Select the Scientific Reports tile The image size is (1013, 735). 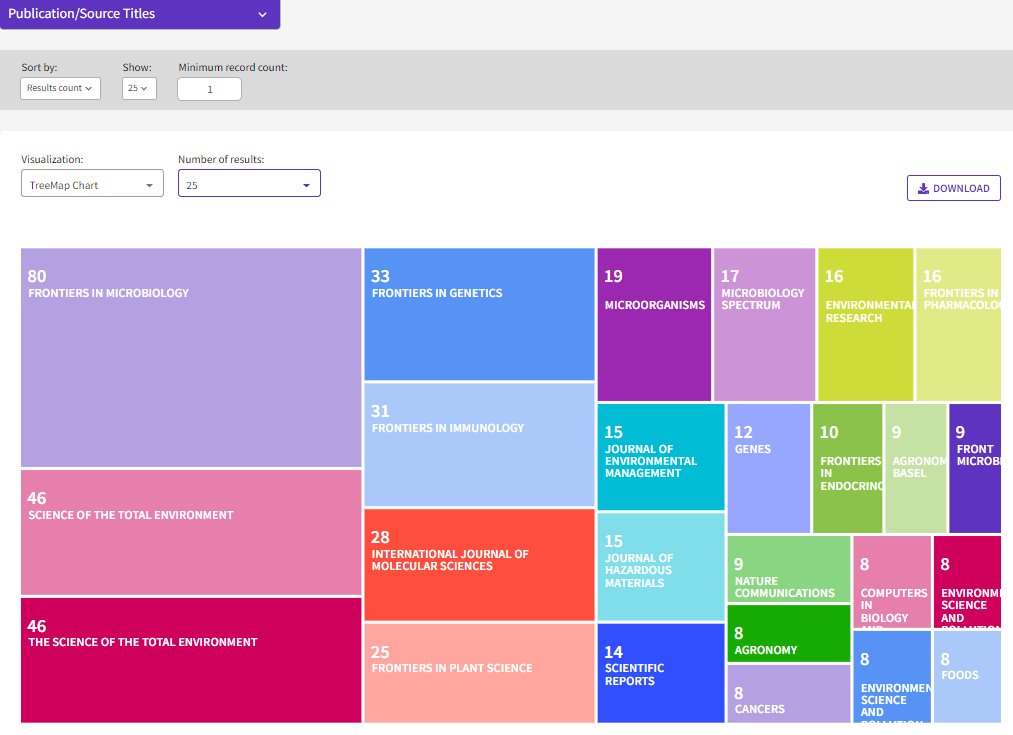point(661,673)
